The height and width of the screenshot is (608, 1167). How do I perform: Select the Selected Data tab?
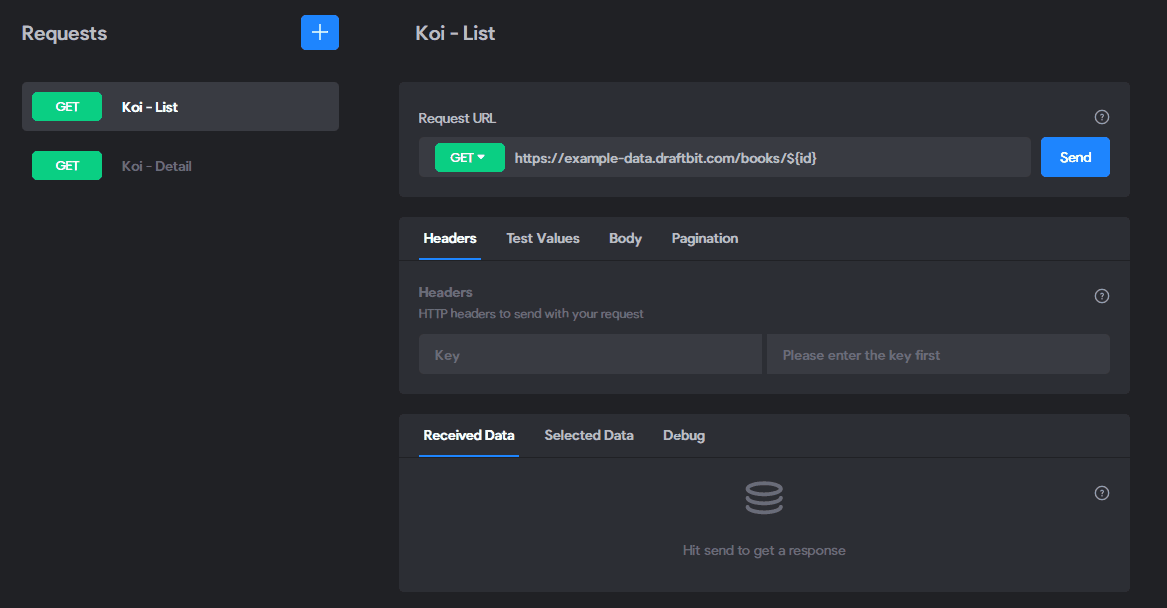click(589, 435)
